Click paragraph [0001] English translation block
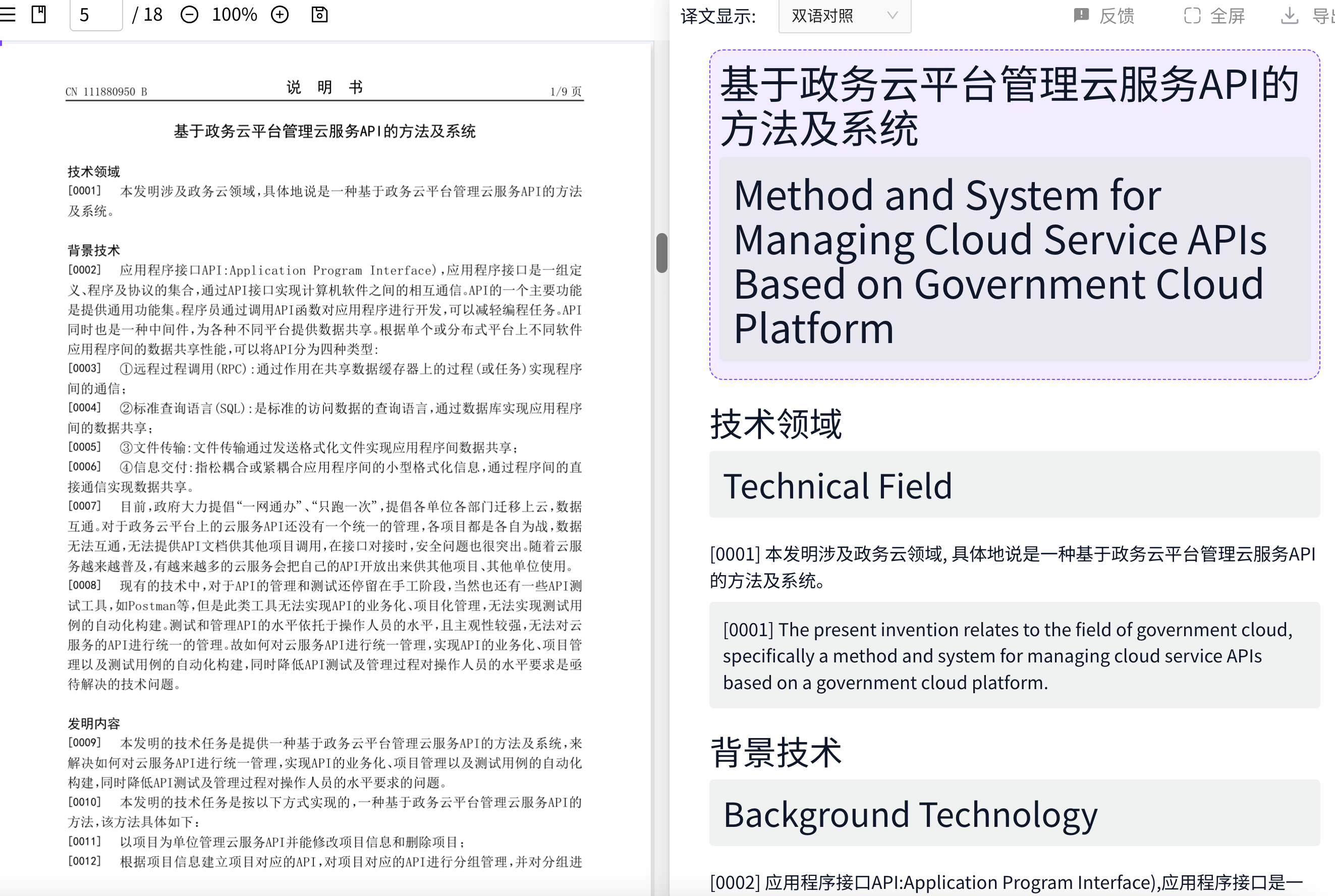The image size is (1335, 896). pos(1012,655)
